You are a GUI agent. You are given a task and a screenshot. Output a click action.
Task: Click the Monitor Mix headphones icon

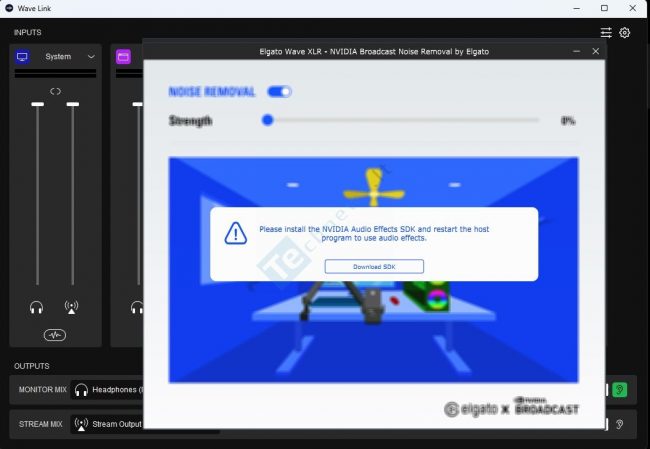pos(81,390)
